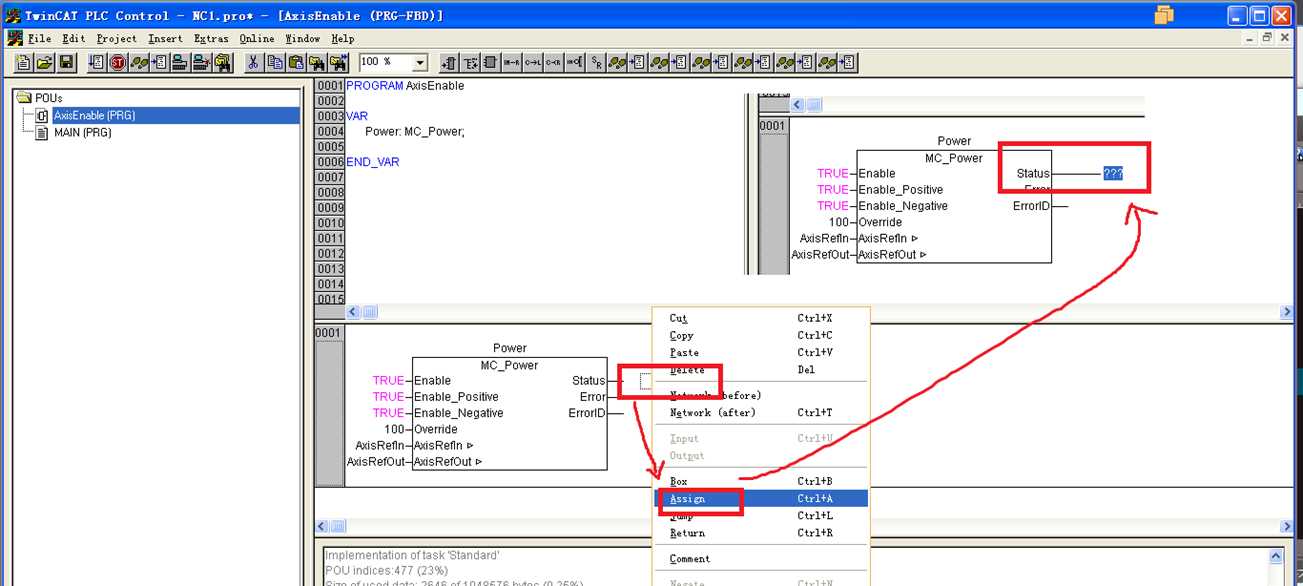Click declaration line 'PROGRAM AxisEnable'

(x=405, y=86)
